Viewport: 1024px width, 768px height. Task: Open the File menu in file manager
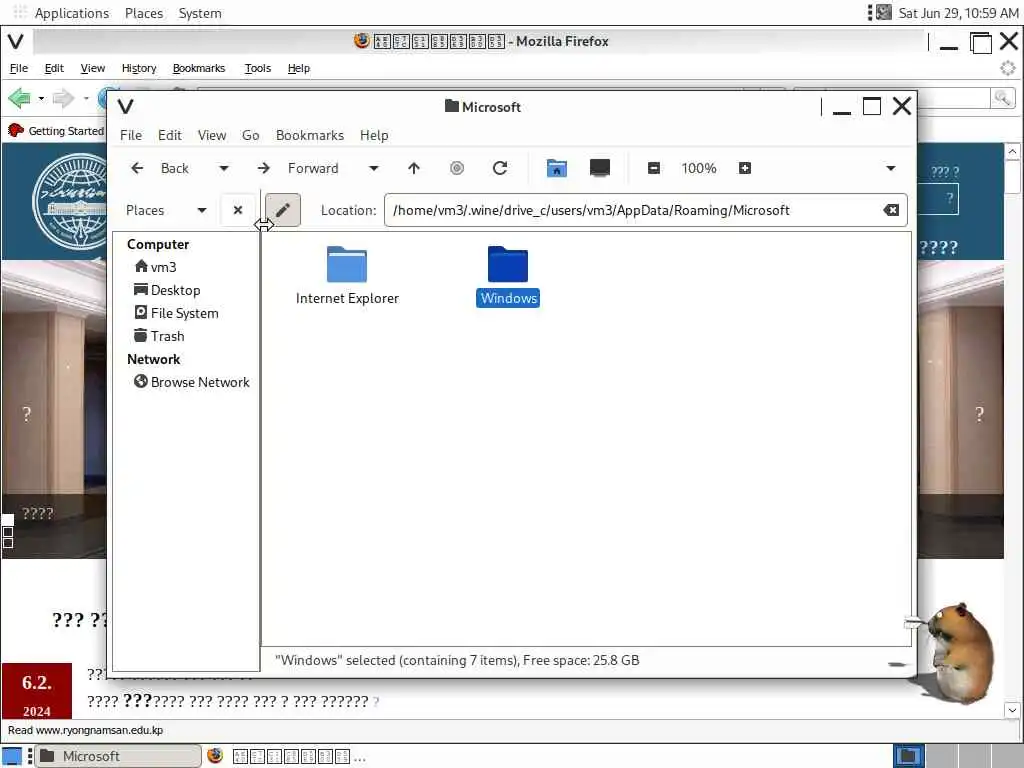tap(131, 135)
